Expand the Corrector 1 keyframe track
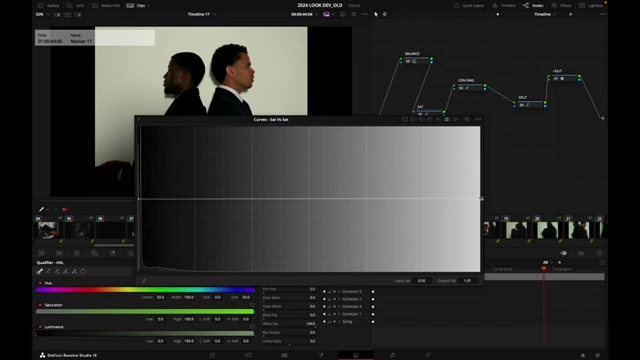Screen dimensions: 640x360 click(x=339, y=314)
